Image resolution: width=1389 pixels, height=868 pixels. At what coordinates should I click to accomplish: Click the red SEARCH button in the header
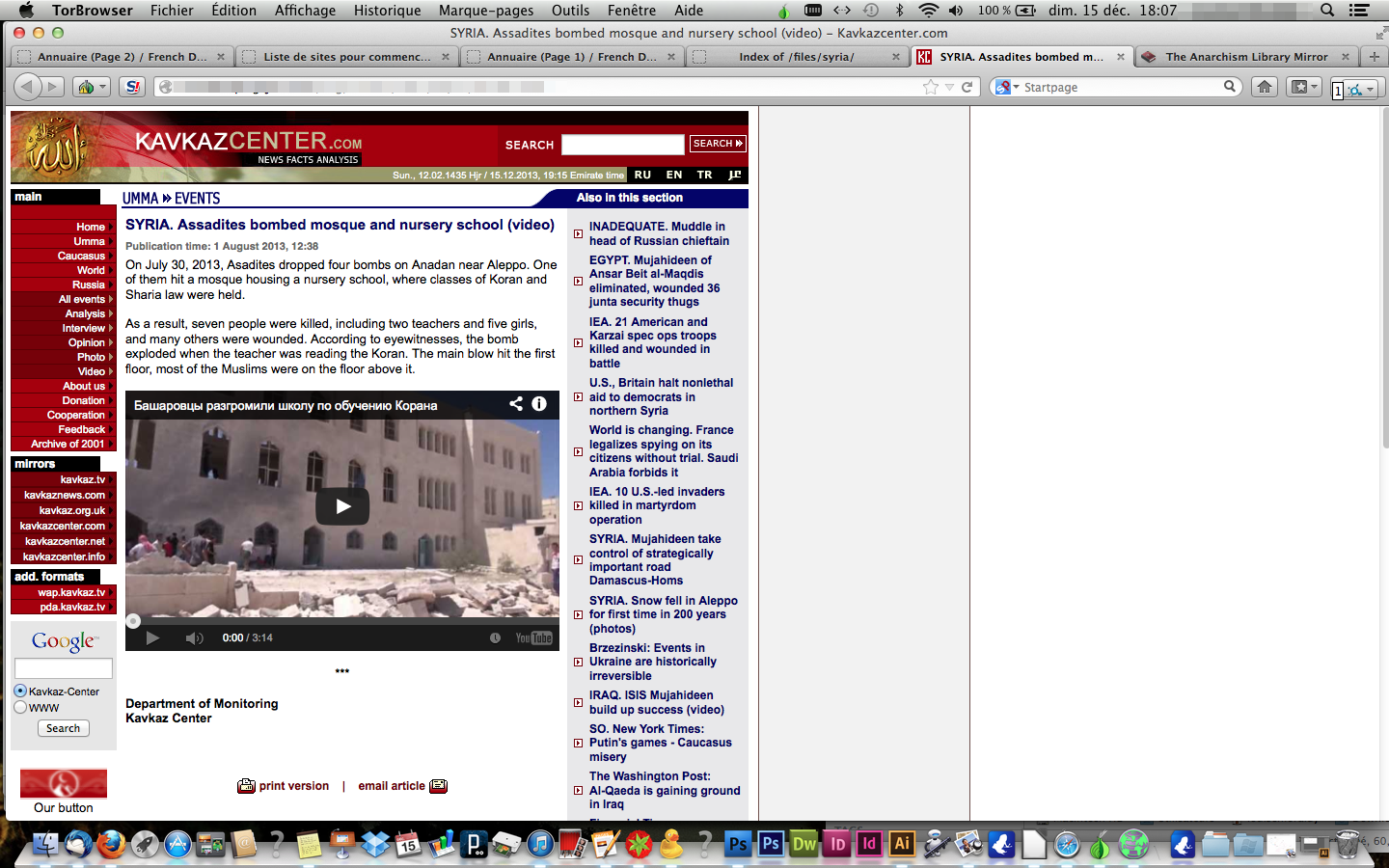718,144
